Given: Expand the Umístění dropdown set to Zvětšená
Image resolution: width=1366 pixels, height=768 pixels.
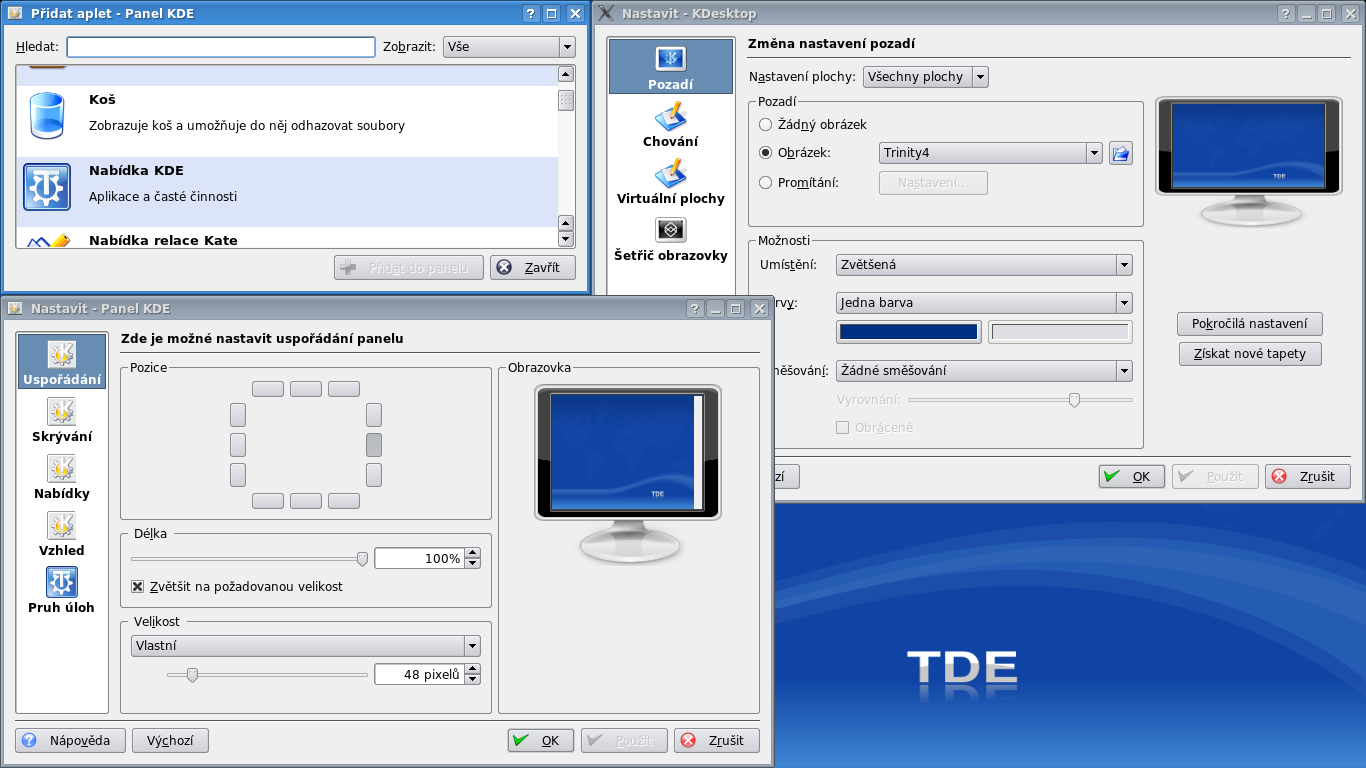Looking at the screenshot, I should pyautogui.click(x=984, y=265).
